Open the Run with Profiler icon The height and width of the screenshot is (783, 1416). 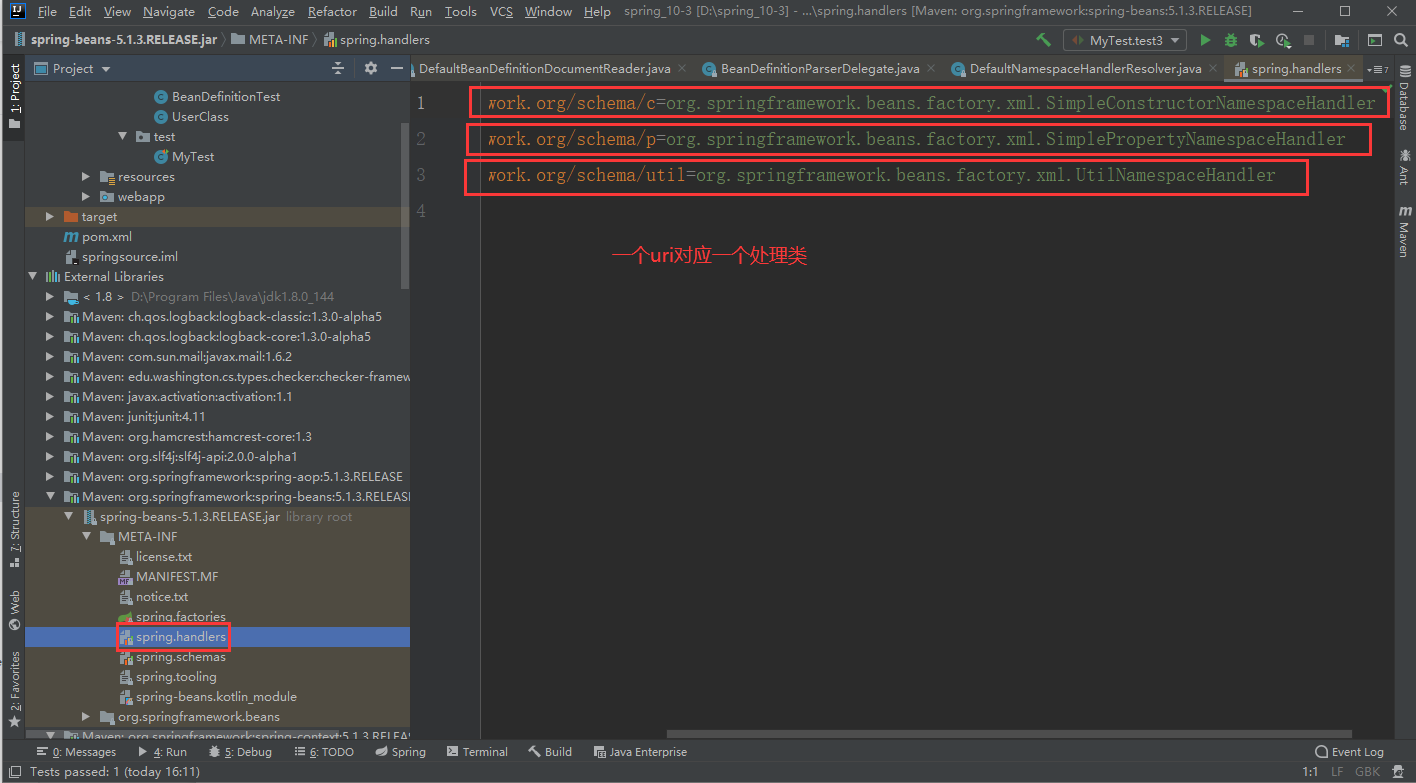(x=1283, y=40)
